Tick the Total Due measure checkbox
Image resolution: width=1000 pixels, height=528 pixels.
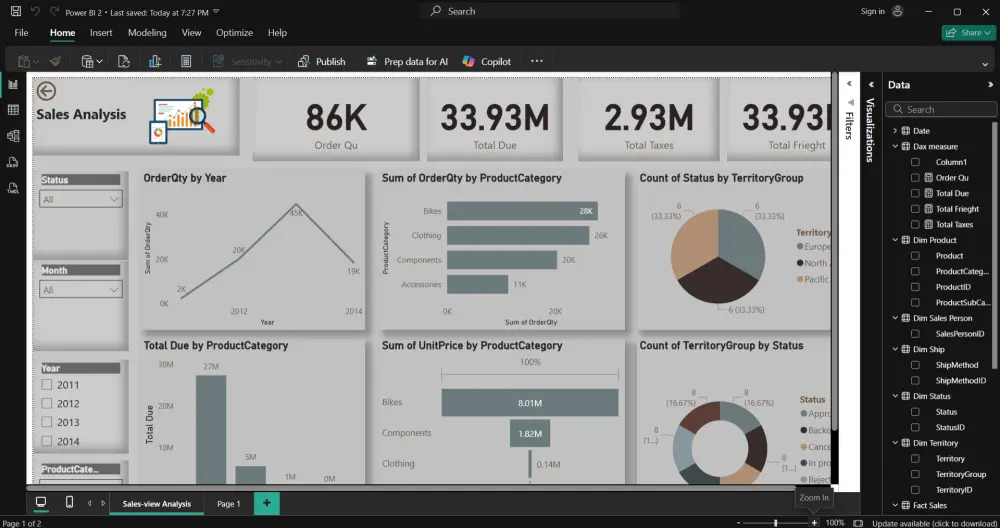click(x=915, y=193)
